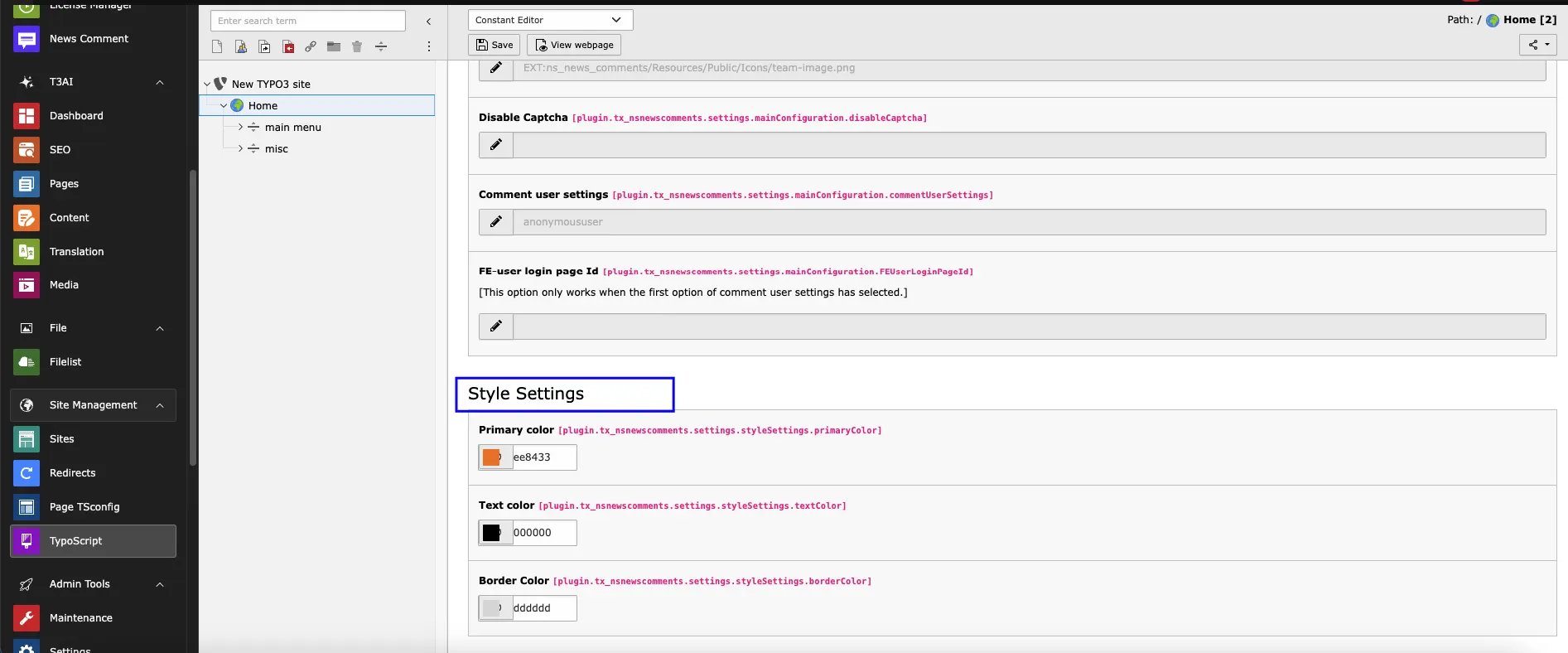This screenshot has width=1568, height=653.
Task: Open the Primary color swatch picker
Action: [492, 457]
